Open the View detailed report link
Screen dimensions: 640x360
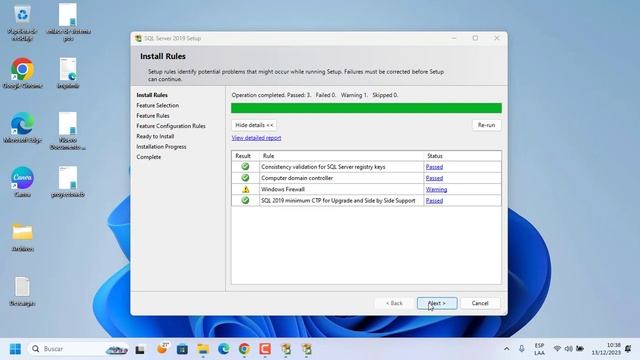coord(256,138)
